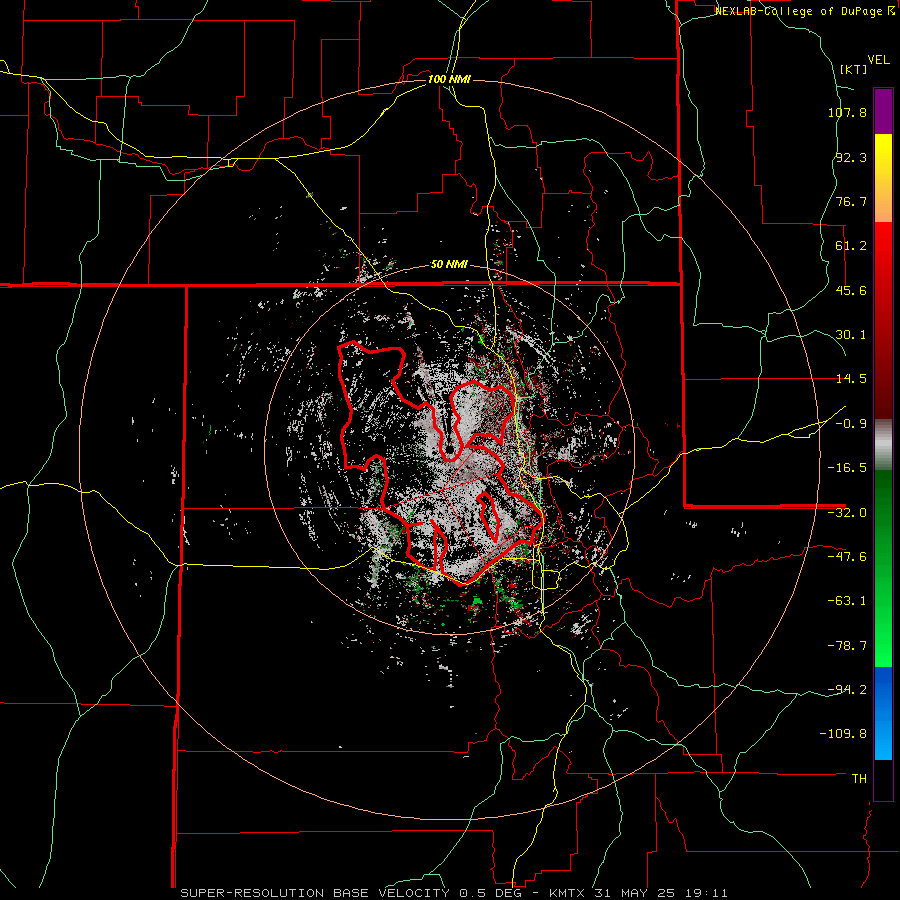This screenshot has height=900, width=900.
Task: Click the 107.8 velocity scale value
Action: point(847,112)
